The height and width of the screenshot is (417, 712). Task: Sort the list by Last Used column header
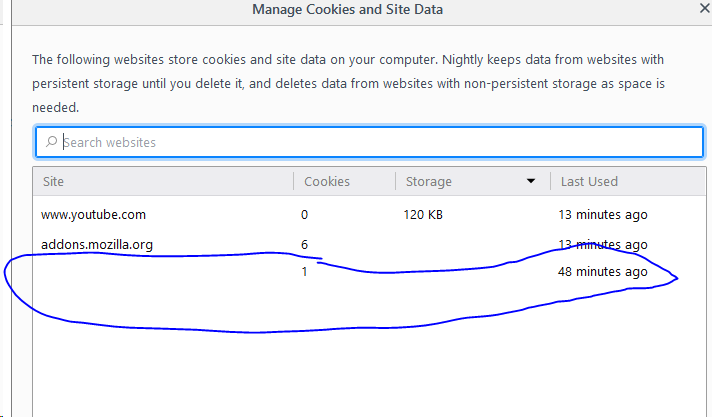(628, 181)
